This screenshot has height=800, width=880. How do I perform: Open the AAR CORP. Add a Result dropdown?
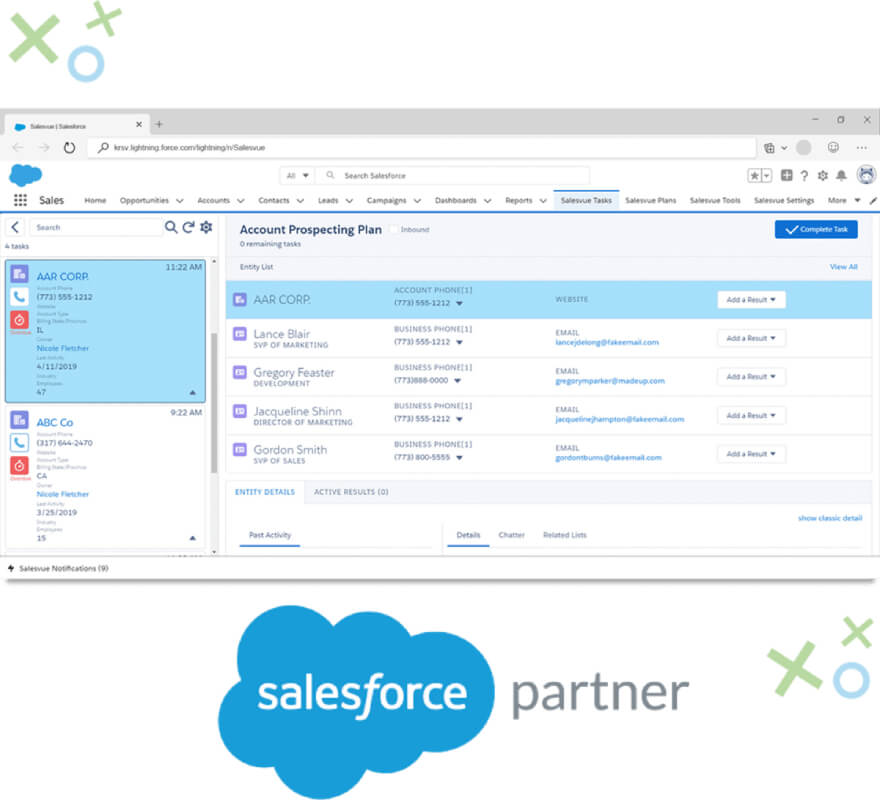point(751,300)
